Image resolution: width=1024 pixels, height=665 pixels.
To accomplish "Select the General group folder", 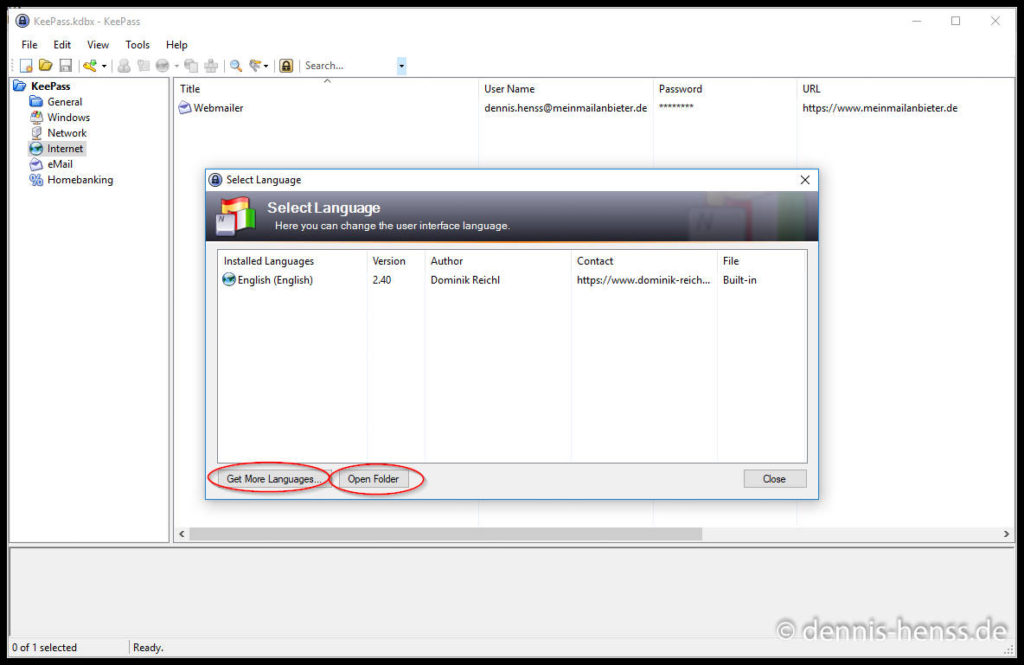I will click(65, 102).
